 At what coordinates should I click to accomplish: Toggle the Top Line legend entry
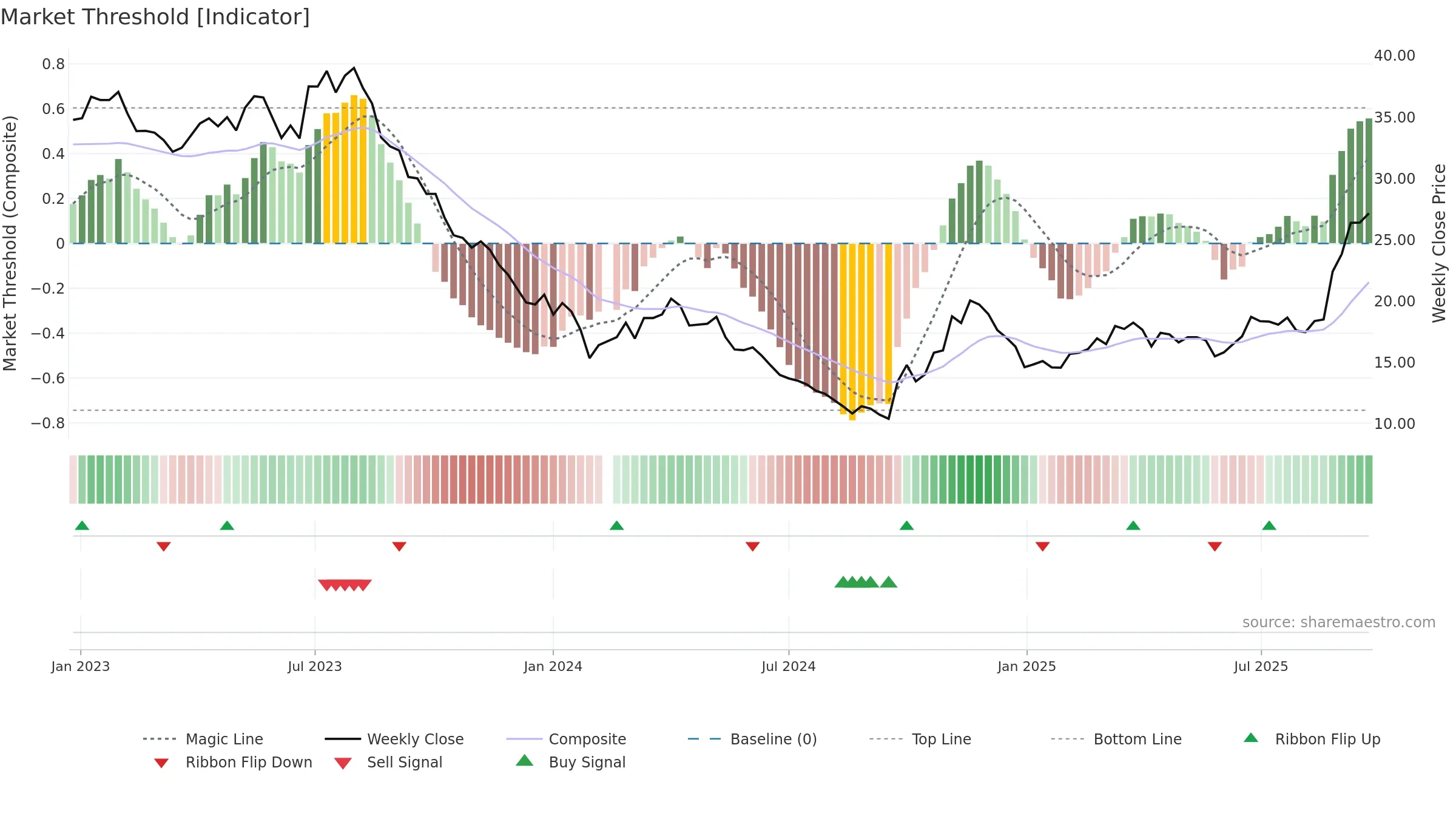[x=920, y=739]
